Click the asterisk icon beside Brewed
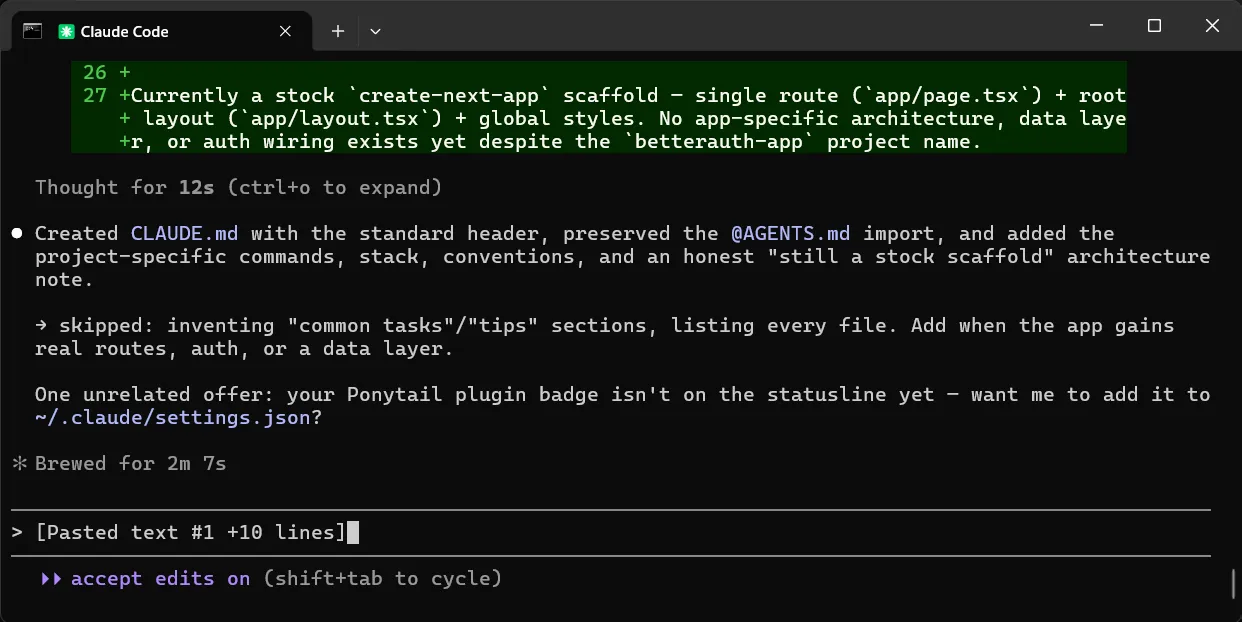 pyautogui.click(x=18, y=463)
